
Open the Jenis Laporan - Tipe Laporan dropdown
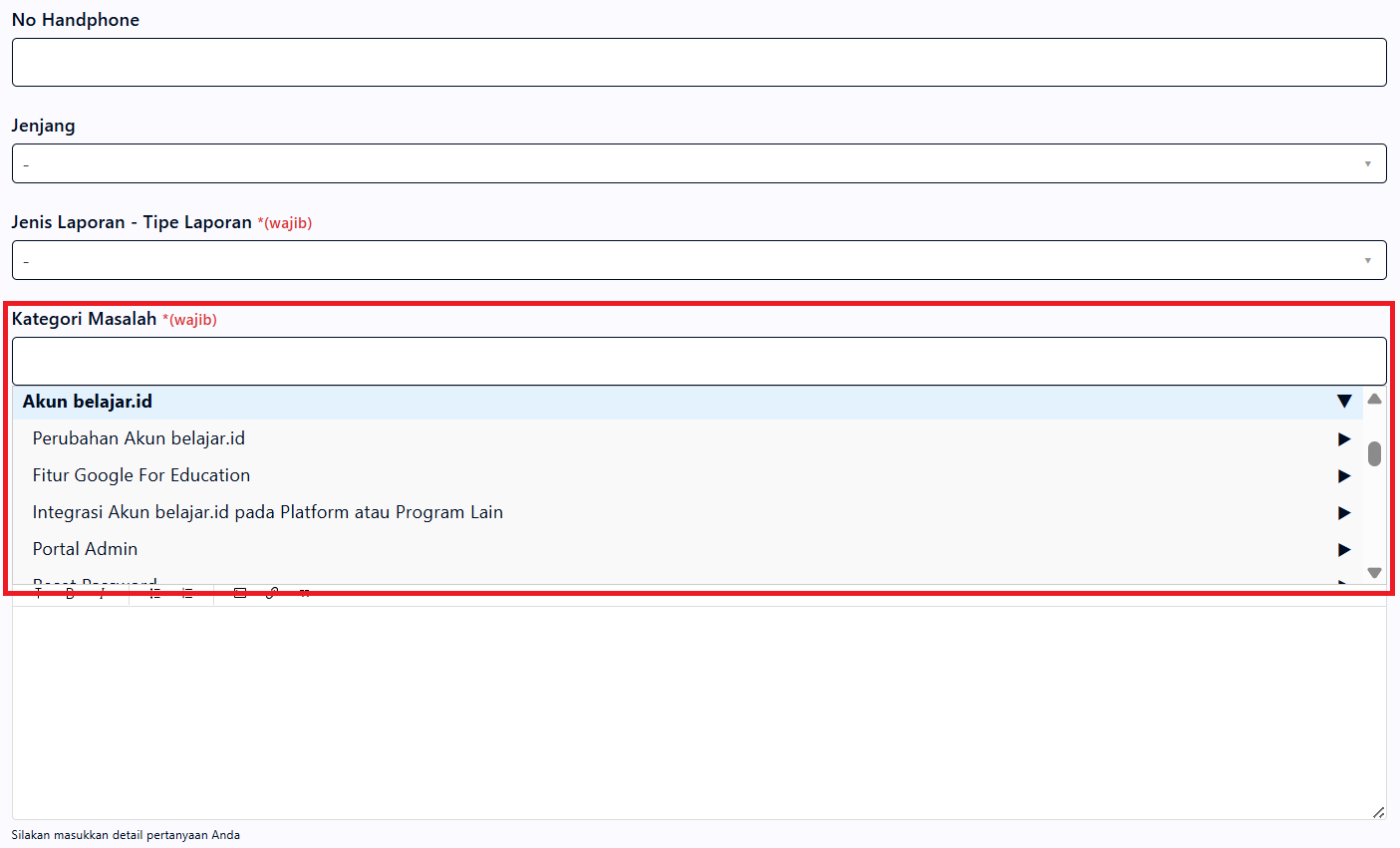click(699, 260)
